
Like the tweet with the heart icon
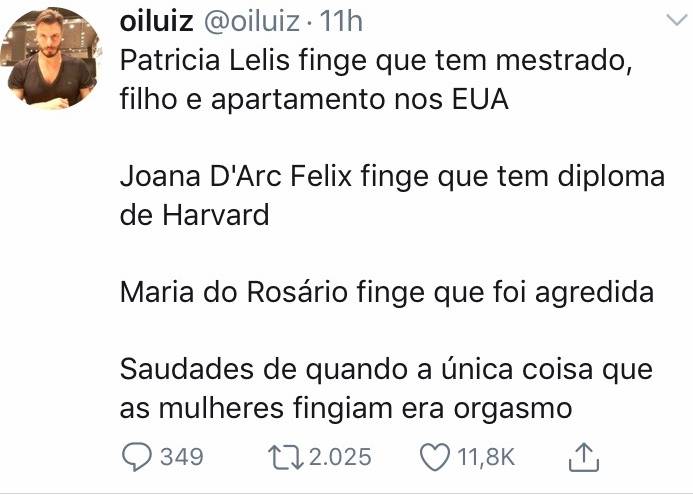(435, 457)
